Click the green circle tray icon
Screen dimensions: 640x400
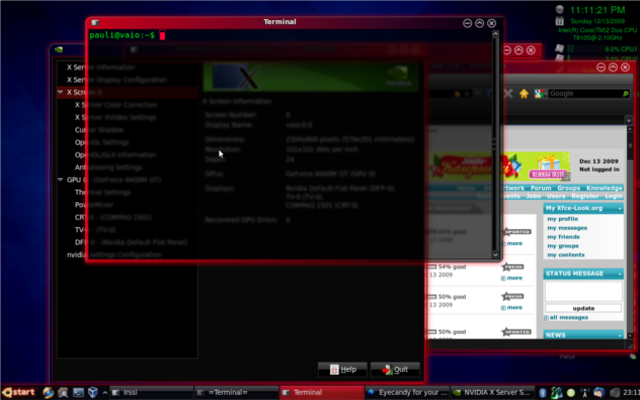point(571,393)
